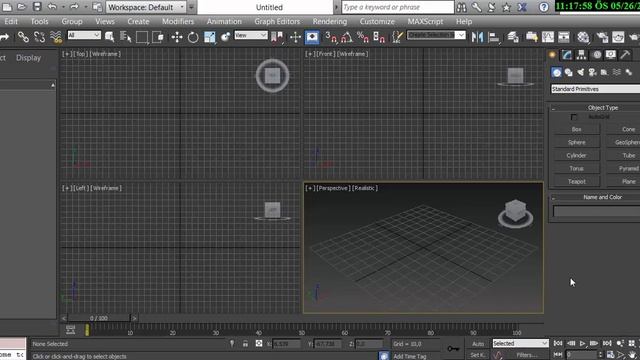The image size is (640, 360).
Task: Activate the Select Object tool
Action: coord(110,37)
